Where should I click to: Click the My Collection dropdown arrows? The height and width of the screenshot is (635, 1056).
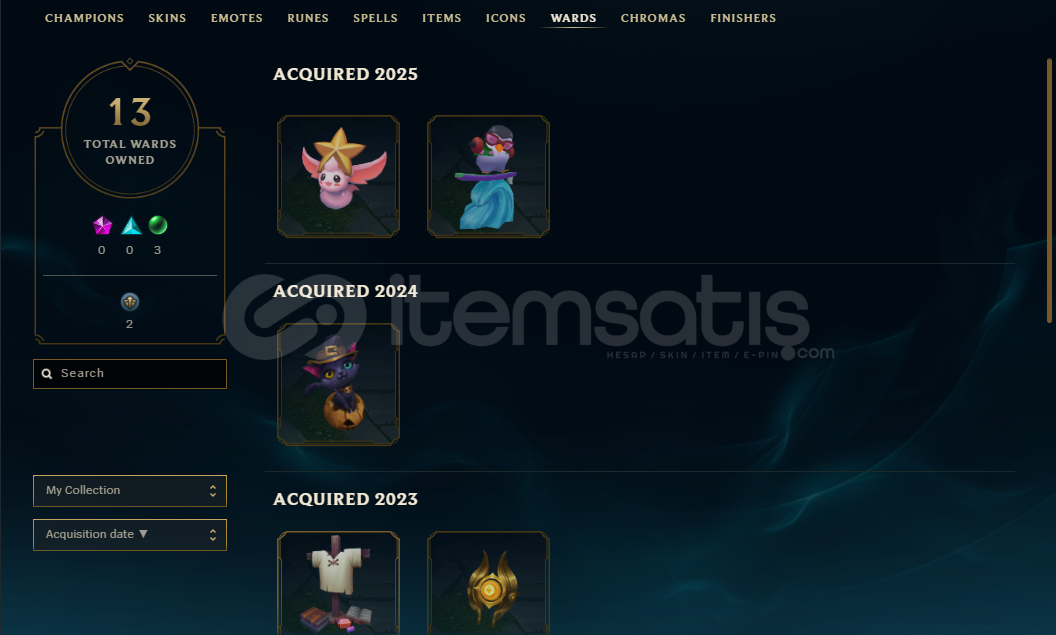(213, 491)
